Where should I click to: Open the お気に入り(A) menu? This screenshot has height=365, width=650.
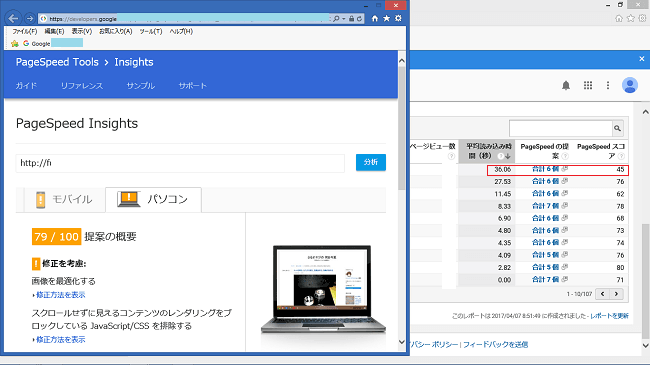coord(116,32)
